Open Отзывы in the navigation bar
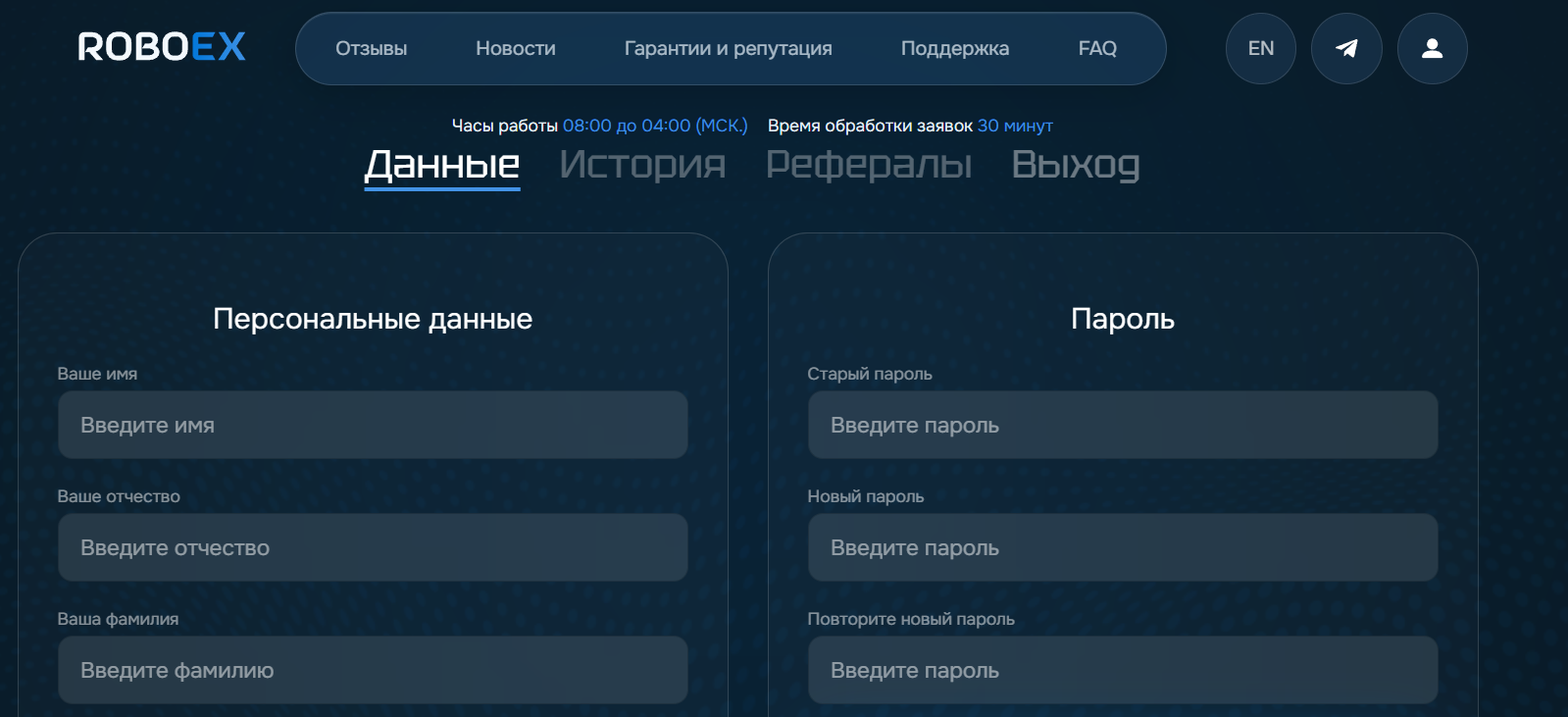 [x=371, y=48]
